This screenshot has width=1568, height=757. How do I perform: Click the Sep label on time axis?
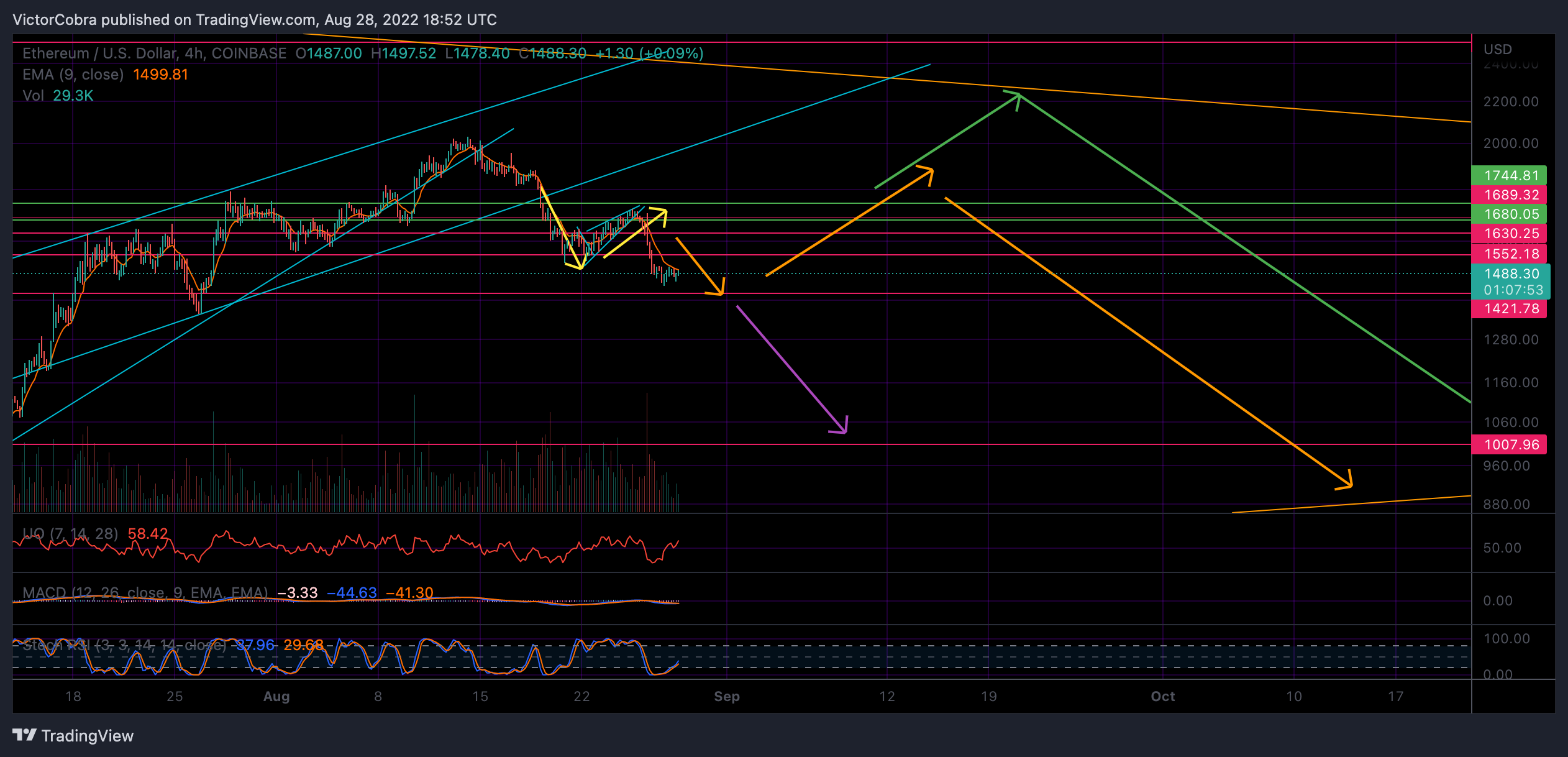tap(727, 697)
